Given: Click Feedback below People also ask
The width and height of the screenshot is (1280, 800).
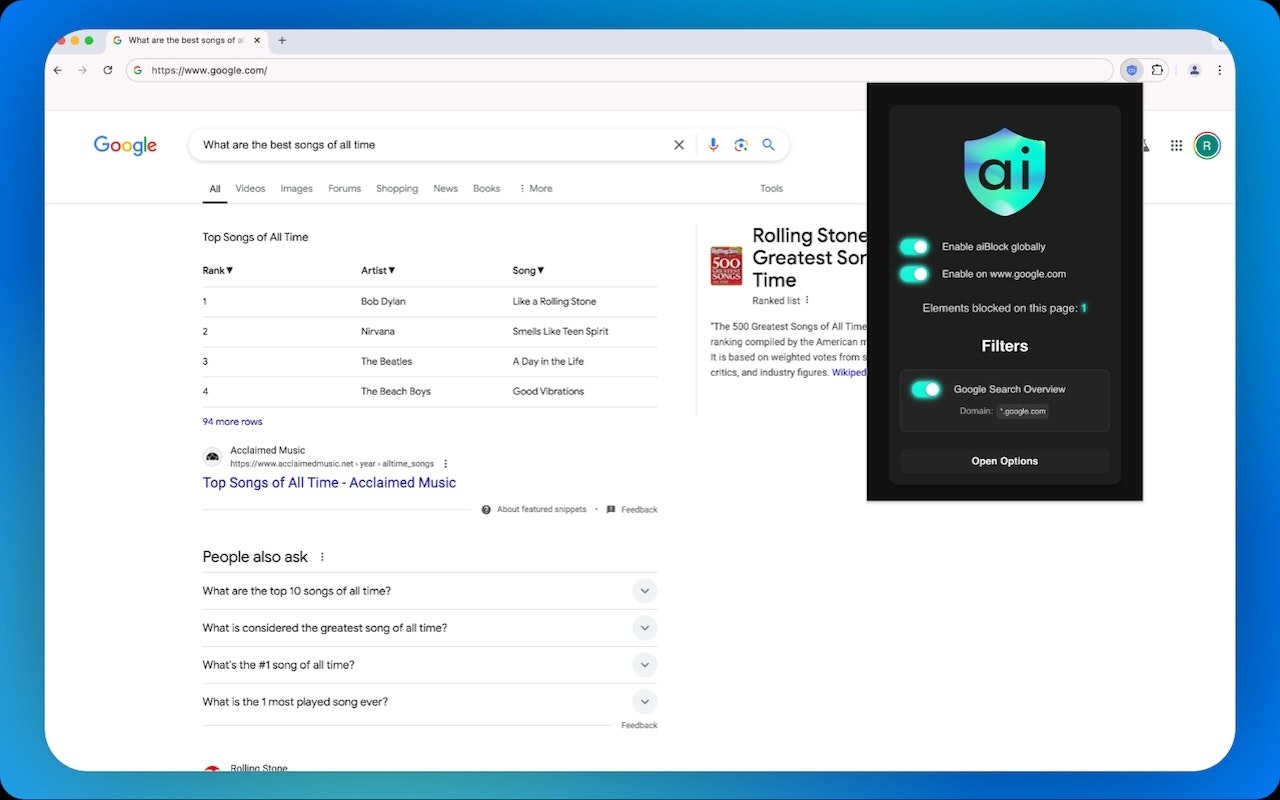Looking at the screenshot, I should coord(639,725).
